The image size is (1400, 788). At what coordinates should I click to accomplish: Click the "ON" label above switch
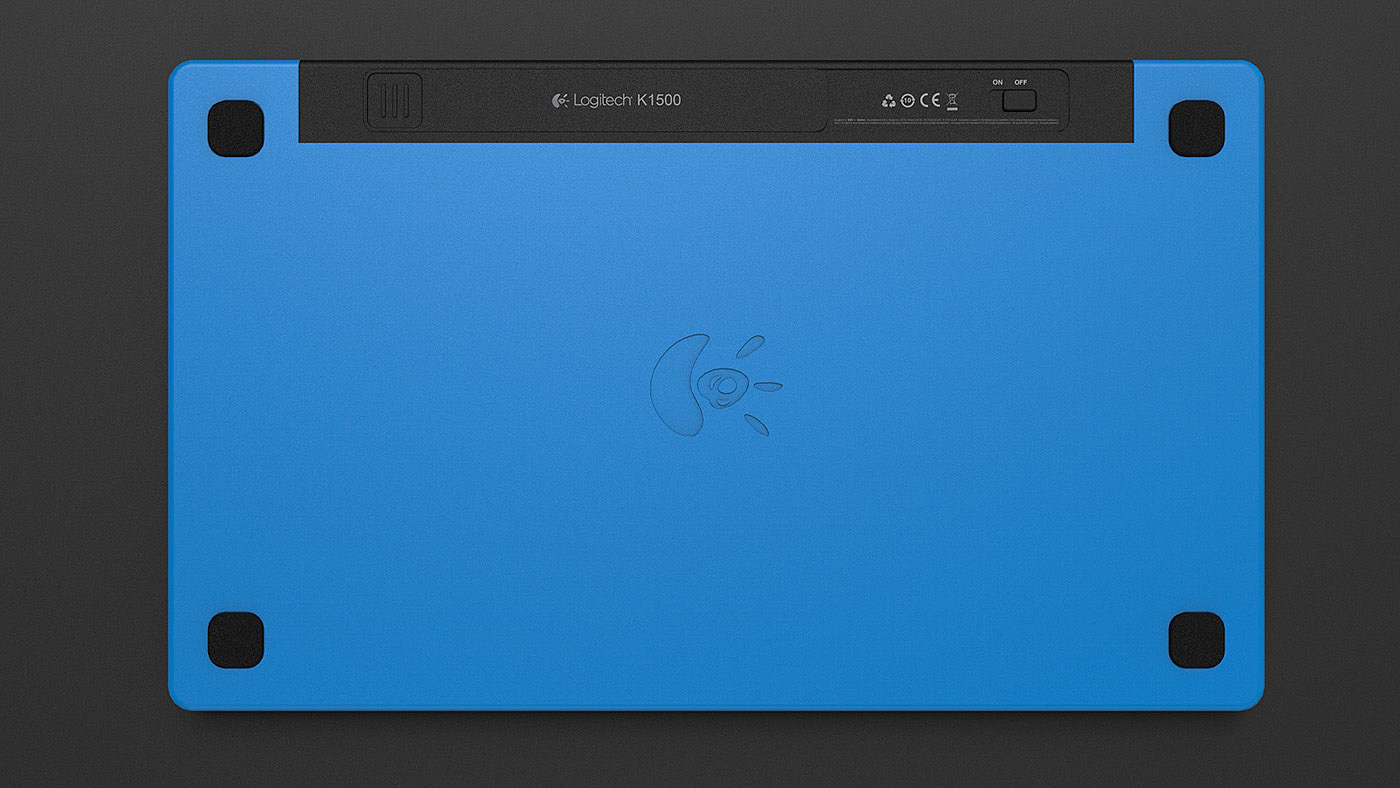click(x=998, y=82)
